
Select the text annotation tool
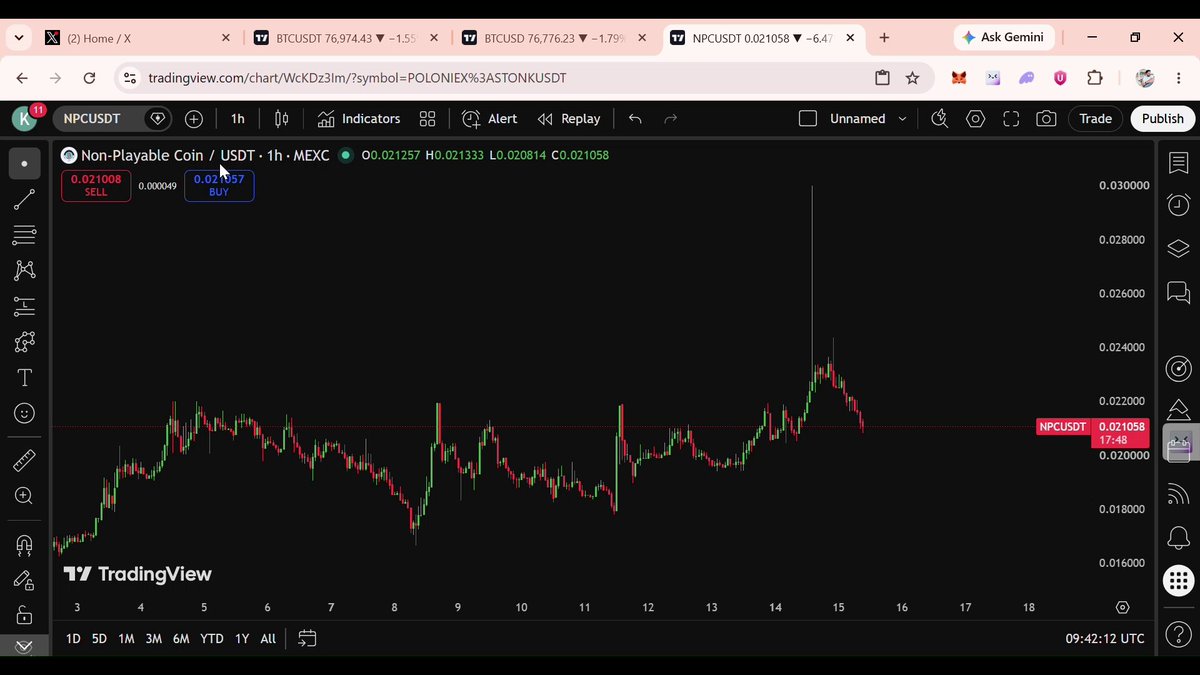25,378
